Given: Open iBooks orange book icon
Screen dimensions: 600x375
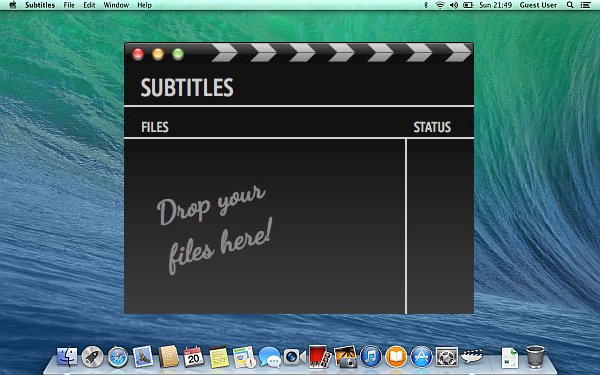Looking at the screenshot, I should coord(396,357).
